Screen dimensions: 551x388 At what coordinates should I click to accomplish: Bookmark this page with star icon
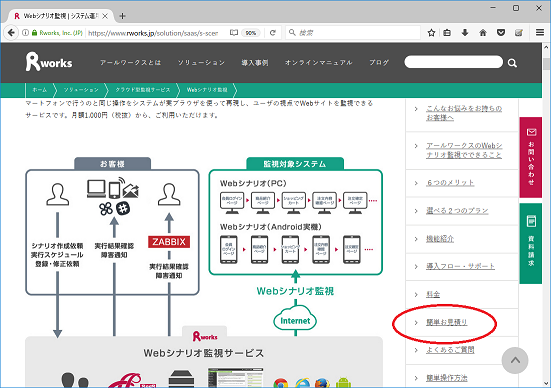[431, 33]
